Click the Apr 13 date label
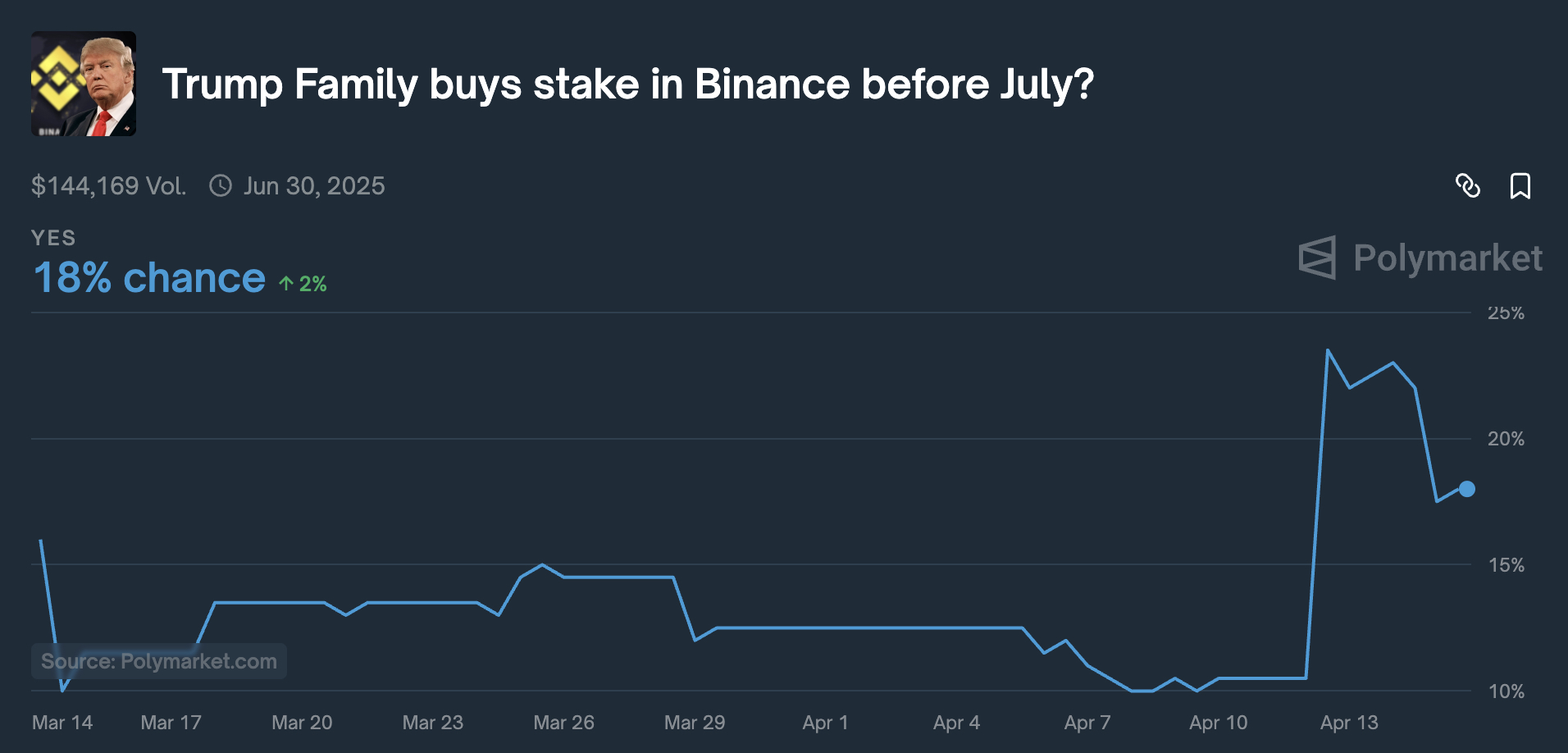Image resolution: width=1568 pixels, height=753 pixels. pos(1349,723)
